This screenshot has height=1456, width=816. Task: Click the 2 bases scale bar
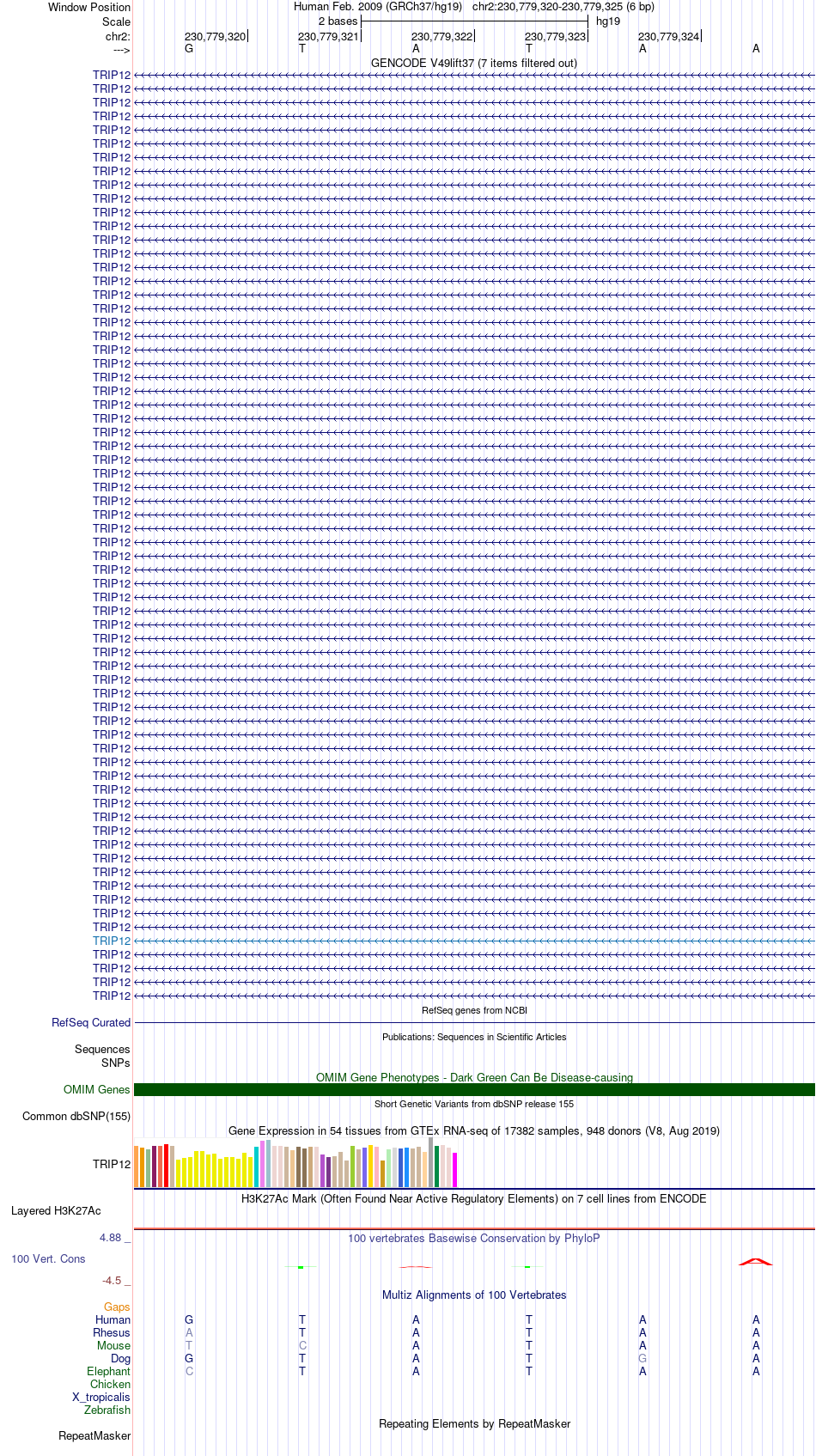[x=474, y=21]
